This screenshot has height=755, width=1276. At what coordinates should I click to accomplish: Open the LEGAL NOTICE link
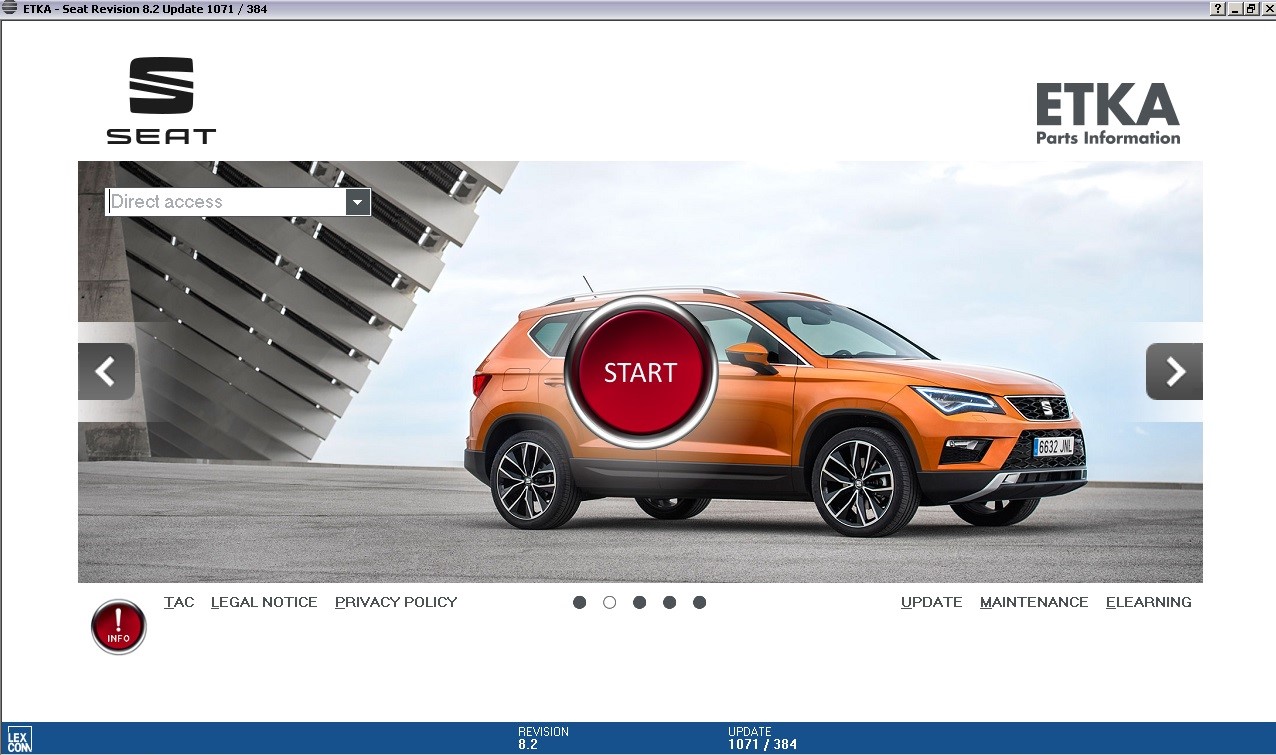(x=264, y=602)
